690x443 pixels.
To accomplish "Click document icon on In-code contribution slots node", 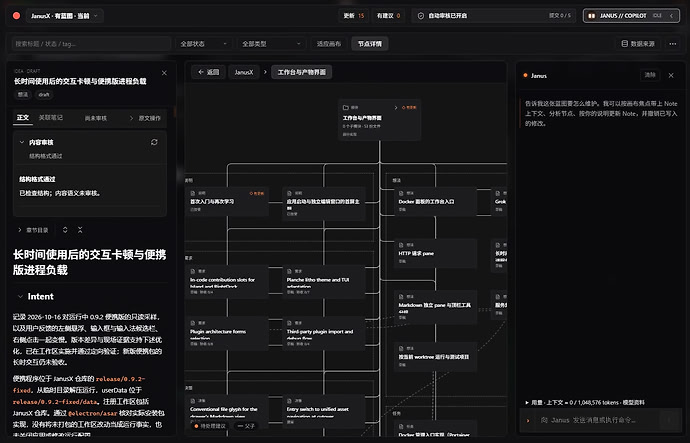I will [x=193, y=271].
